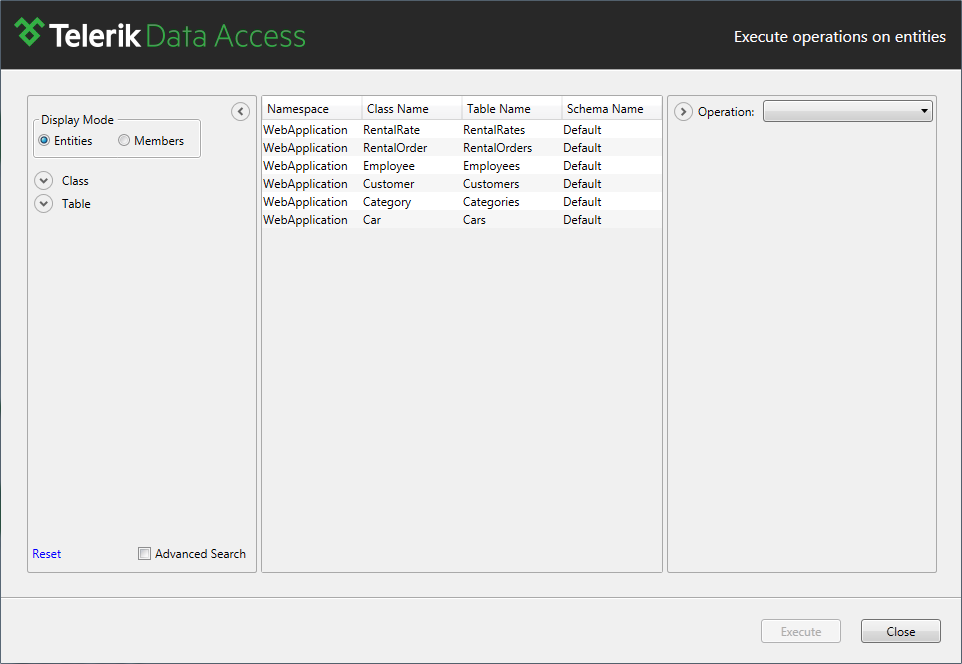Click the Execute button
Image resolution: width=962 pixels, height=664 pixels.
tap(801, 631)
